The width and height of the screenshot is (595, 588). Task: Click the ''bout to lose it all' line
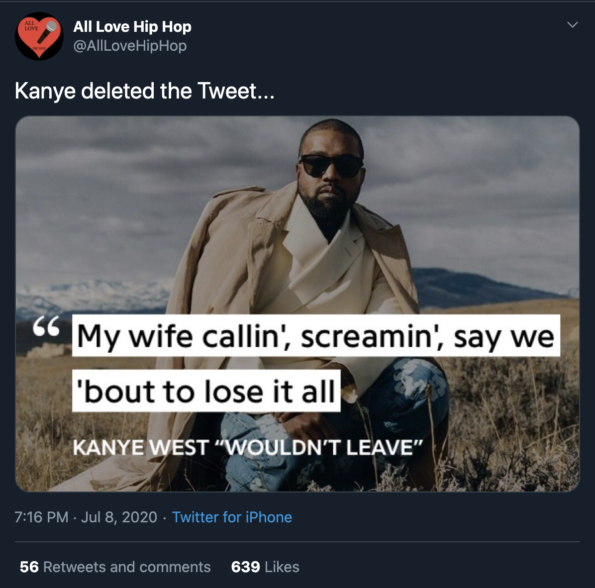tap(206, 391)
